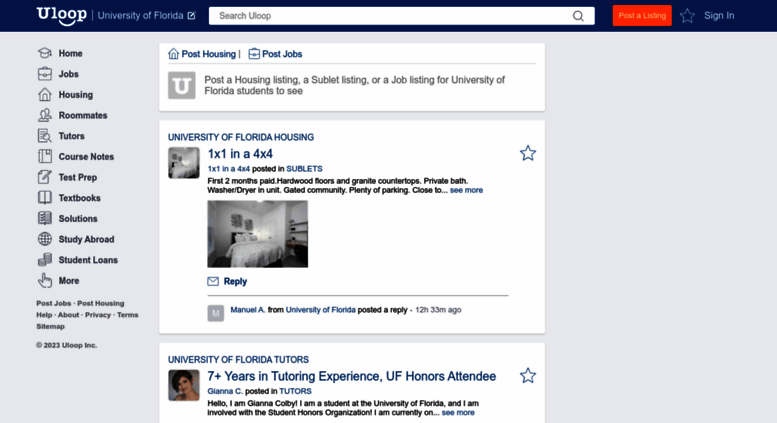
Task: Open the Post Jobs tab link
Action: click(x=282, y=54)
